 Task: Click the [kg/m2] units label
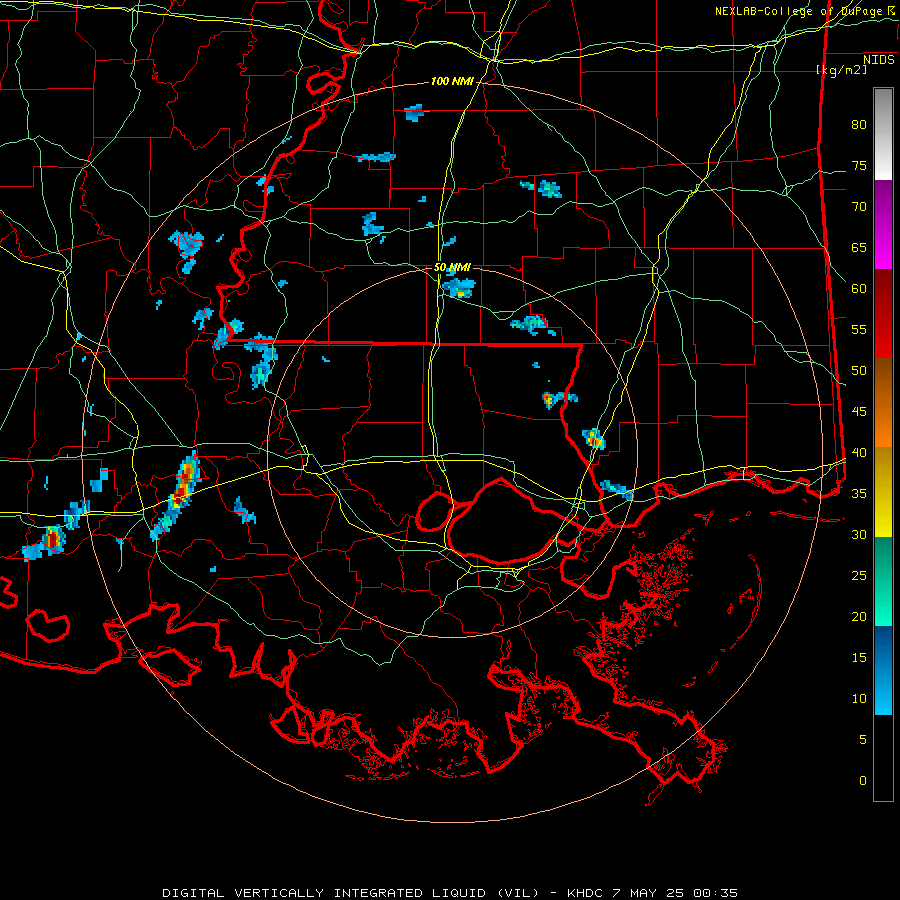841,70
